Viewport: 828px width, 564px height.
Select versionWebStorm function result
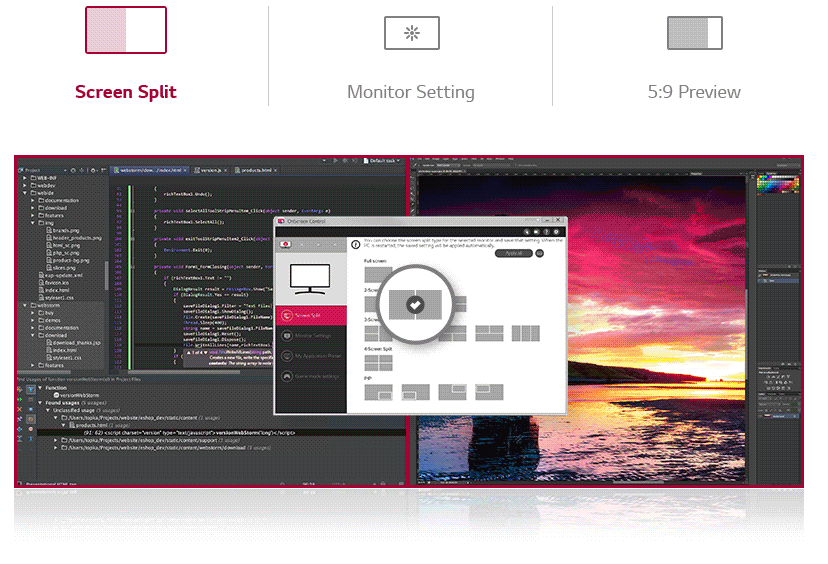click(76, 395)
